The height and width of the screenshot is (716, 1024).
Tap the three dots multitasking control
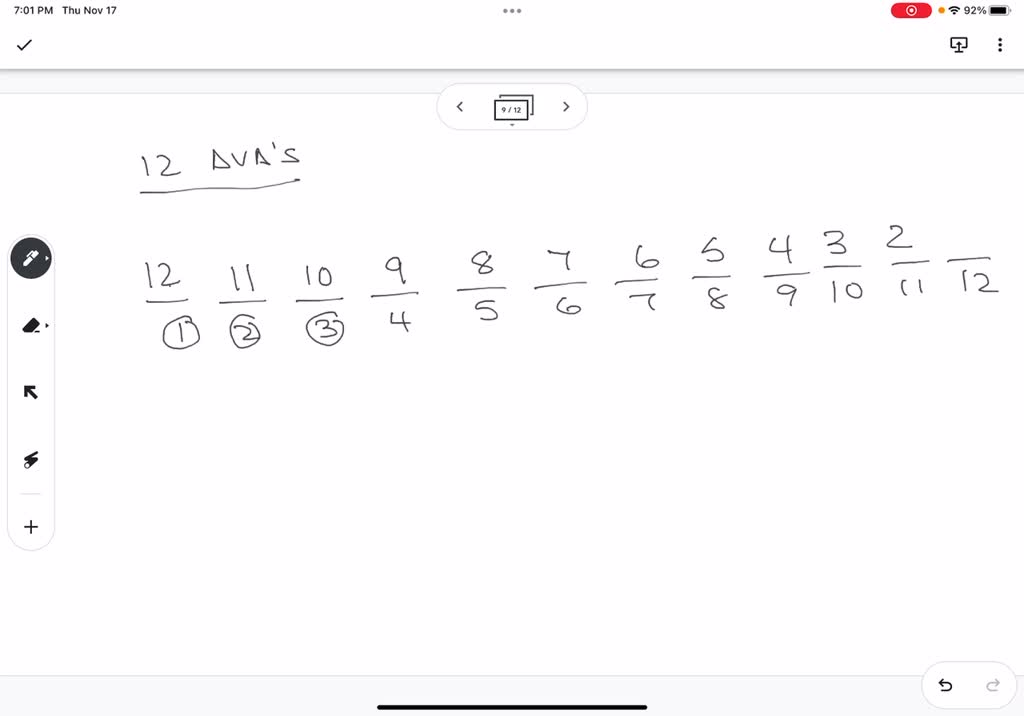tap(512, 10)
